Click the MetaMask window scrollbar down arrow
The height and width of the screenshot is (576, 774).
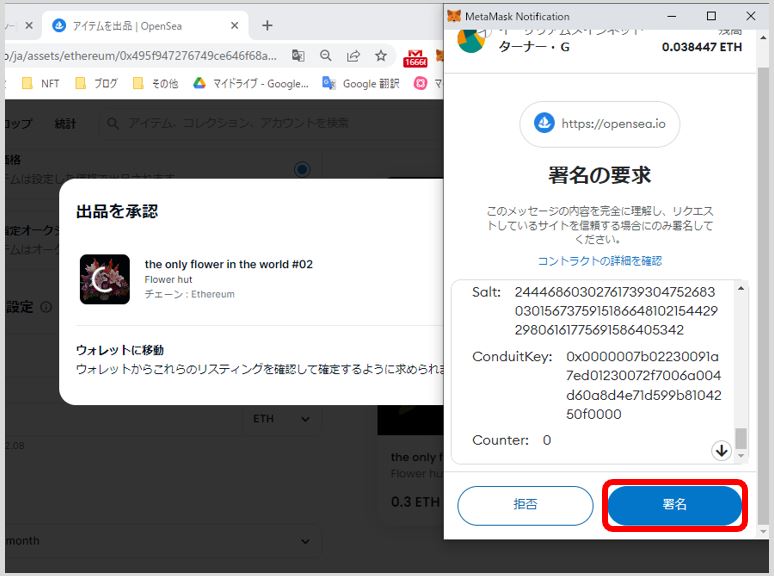(764, 532)
